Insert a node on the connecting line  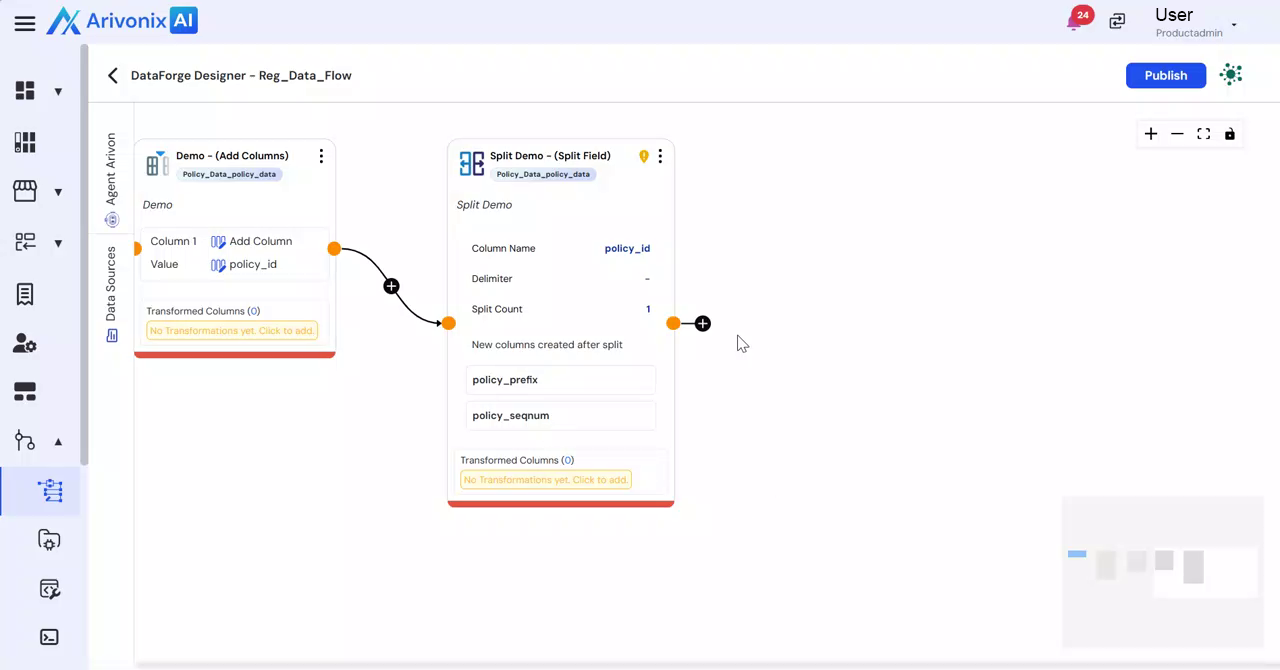391,287
